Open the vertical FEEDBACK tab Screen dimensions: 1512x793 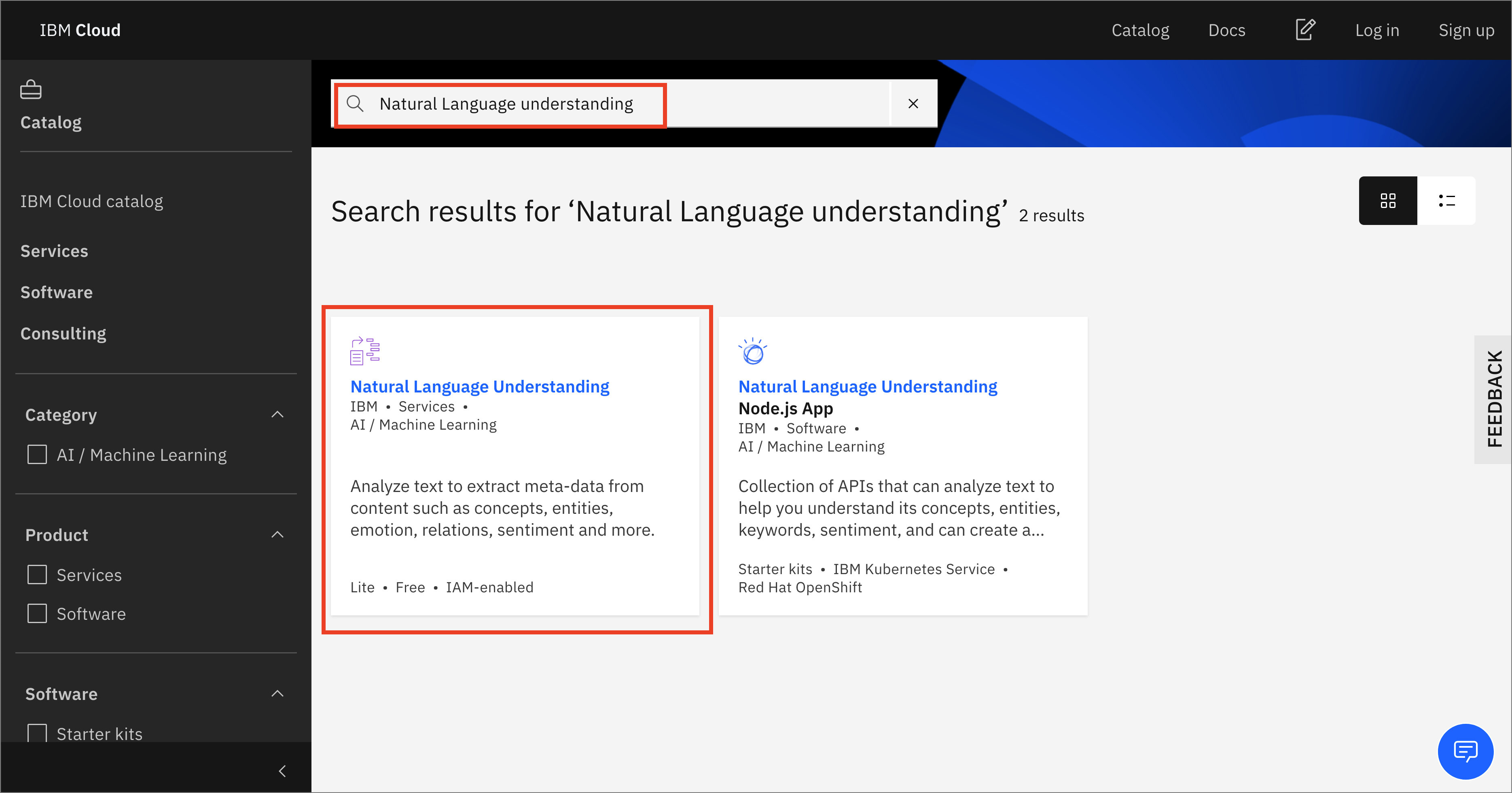tap(1493, 399)
